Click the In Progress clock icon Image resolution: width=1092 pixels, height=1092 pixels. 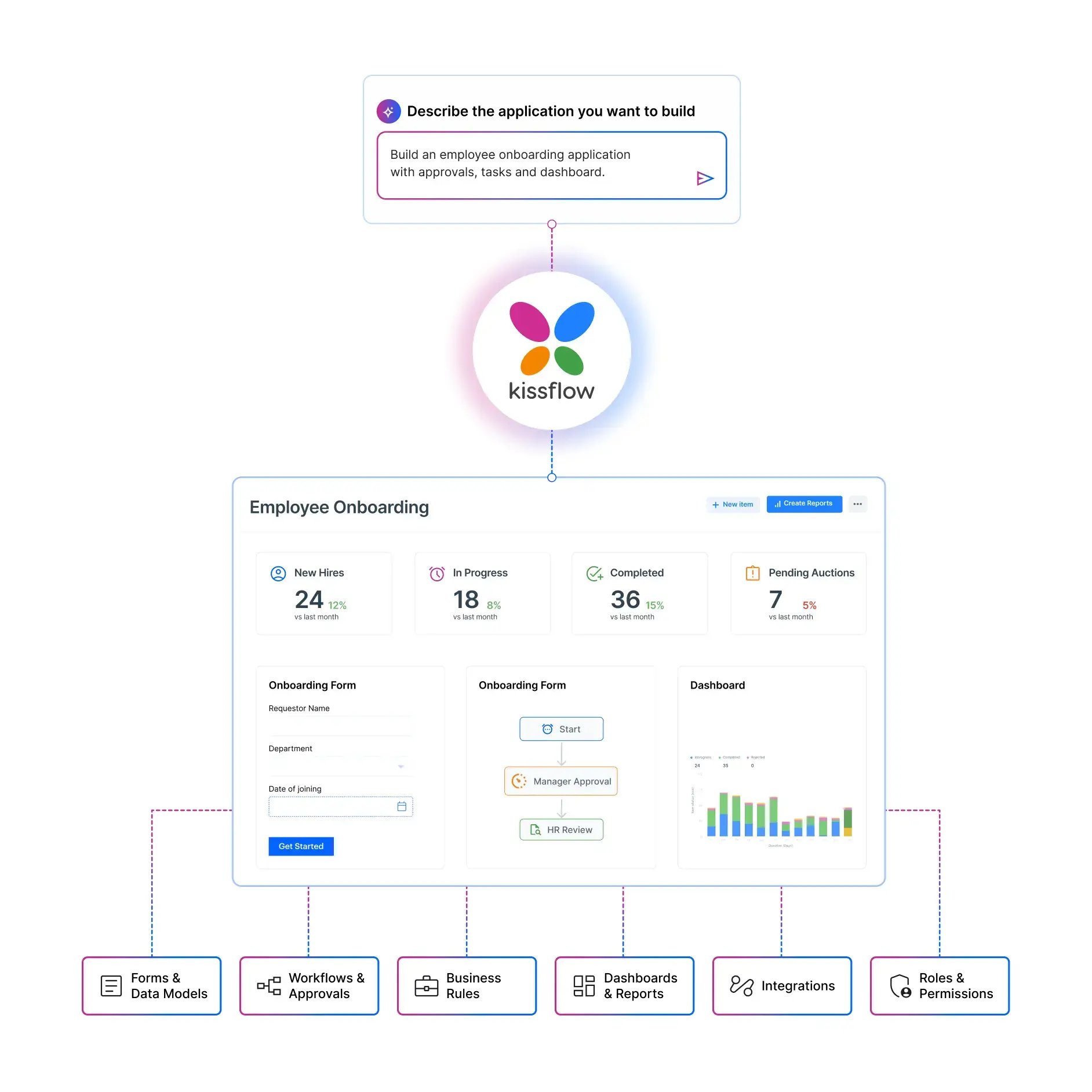point(437,574)
